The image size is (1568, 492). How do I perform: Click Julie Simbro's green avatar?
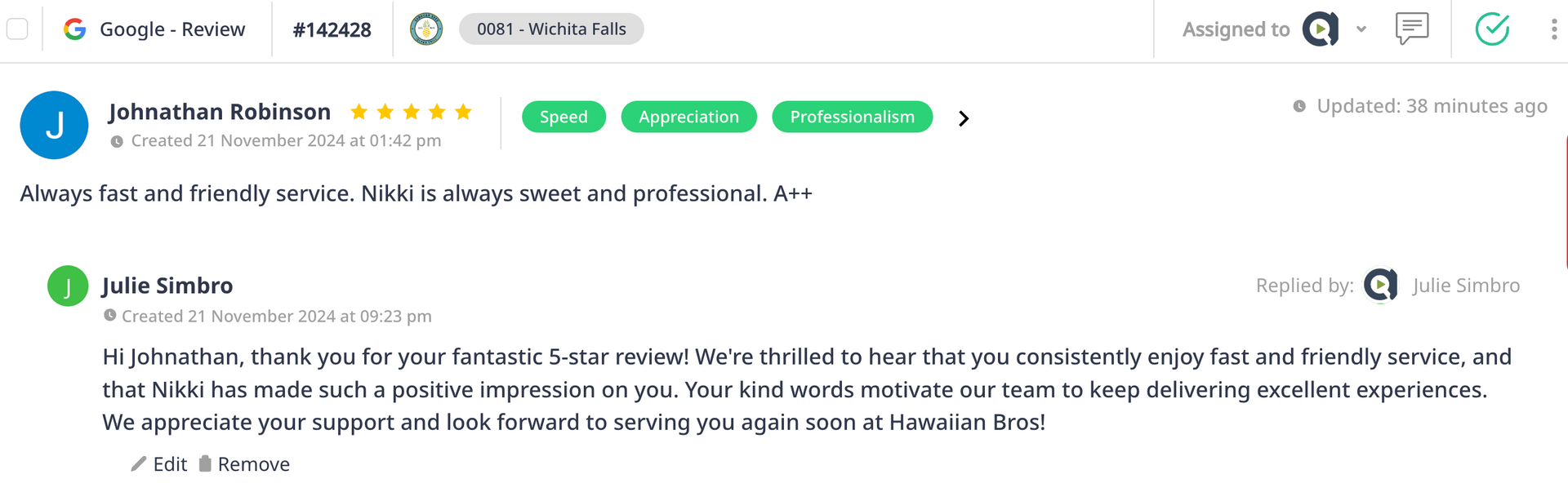pos(68,286)
